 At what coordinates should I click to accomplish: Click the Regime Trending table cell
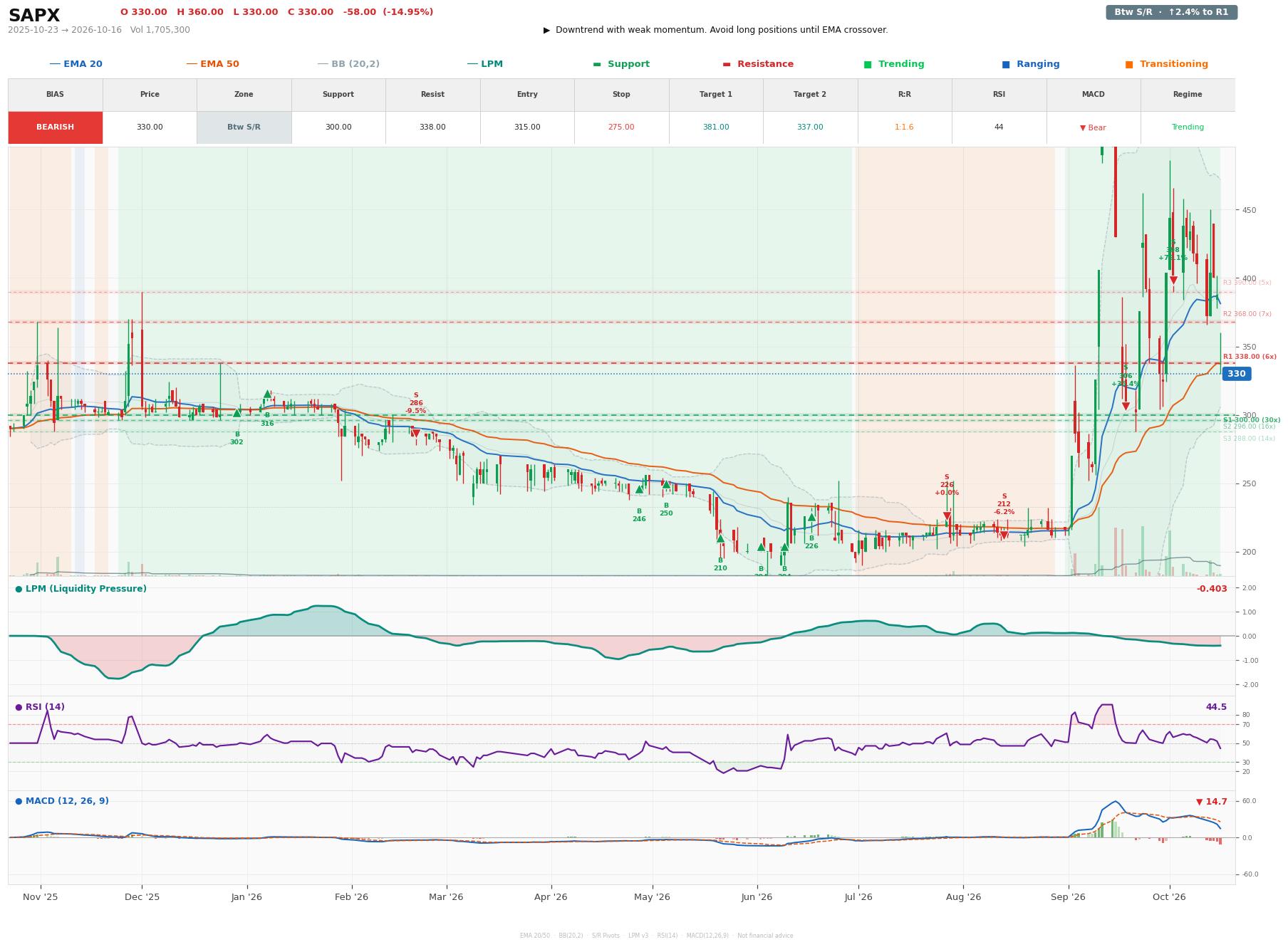[1188, 127]
